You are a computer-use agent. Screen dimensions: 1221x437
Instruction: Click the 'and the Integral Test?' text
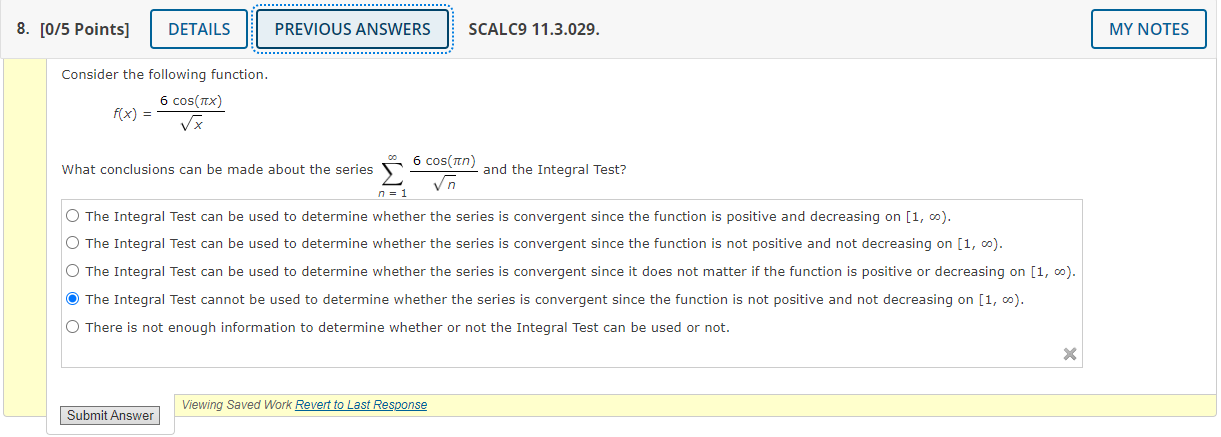click(x=555, y=169)
